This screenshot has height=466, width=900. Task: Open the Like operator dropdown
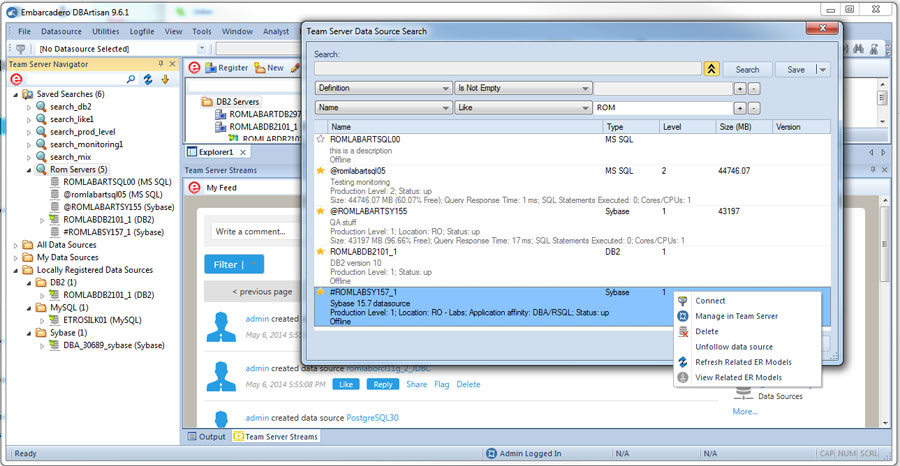[585, 107]
